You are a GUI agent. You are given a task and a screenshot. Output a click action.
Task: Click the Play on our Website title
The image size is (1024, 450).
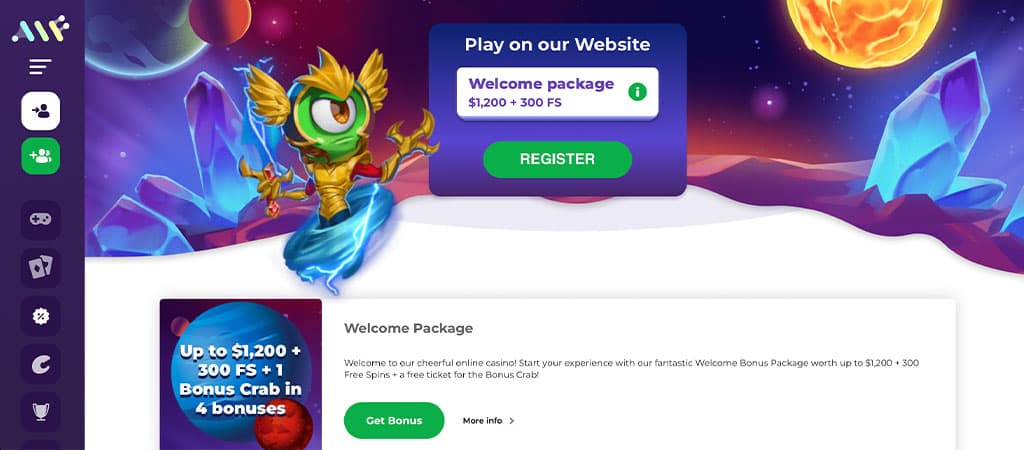point(557,44)
